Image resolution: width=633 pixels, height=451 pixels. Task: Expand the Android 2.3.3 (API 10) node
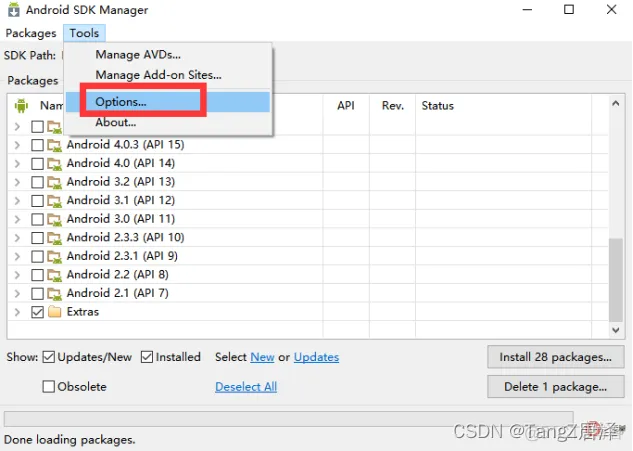pos(17,238)
